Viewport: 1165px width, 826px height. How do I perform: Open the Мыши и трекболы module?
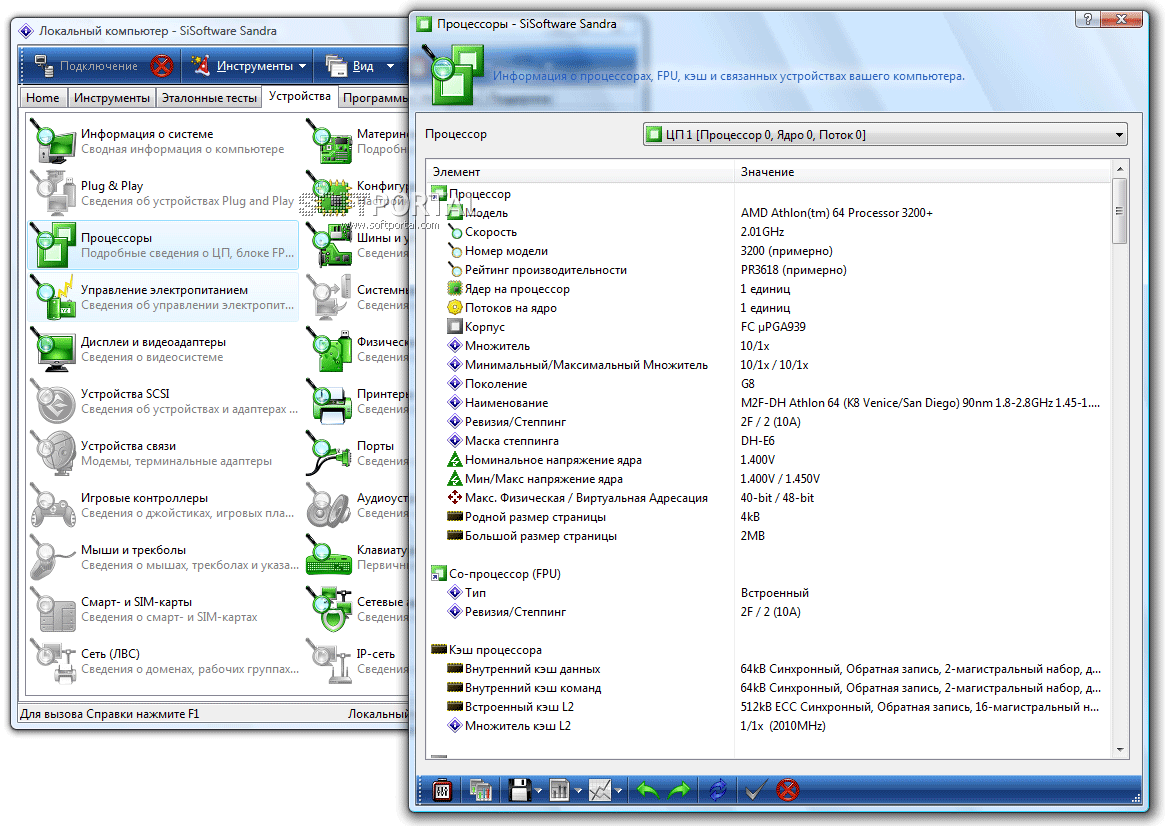point(163,557)
